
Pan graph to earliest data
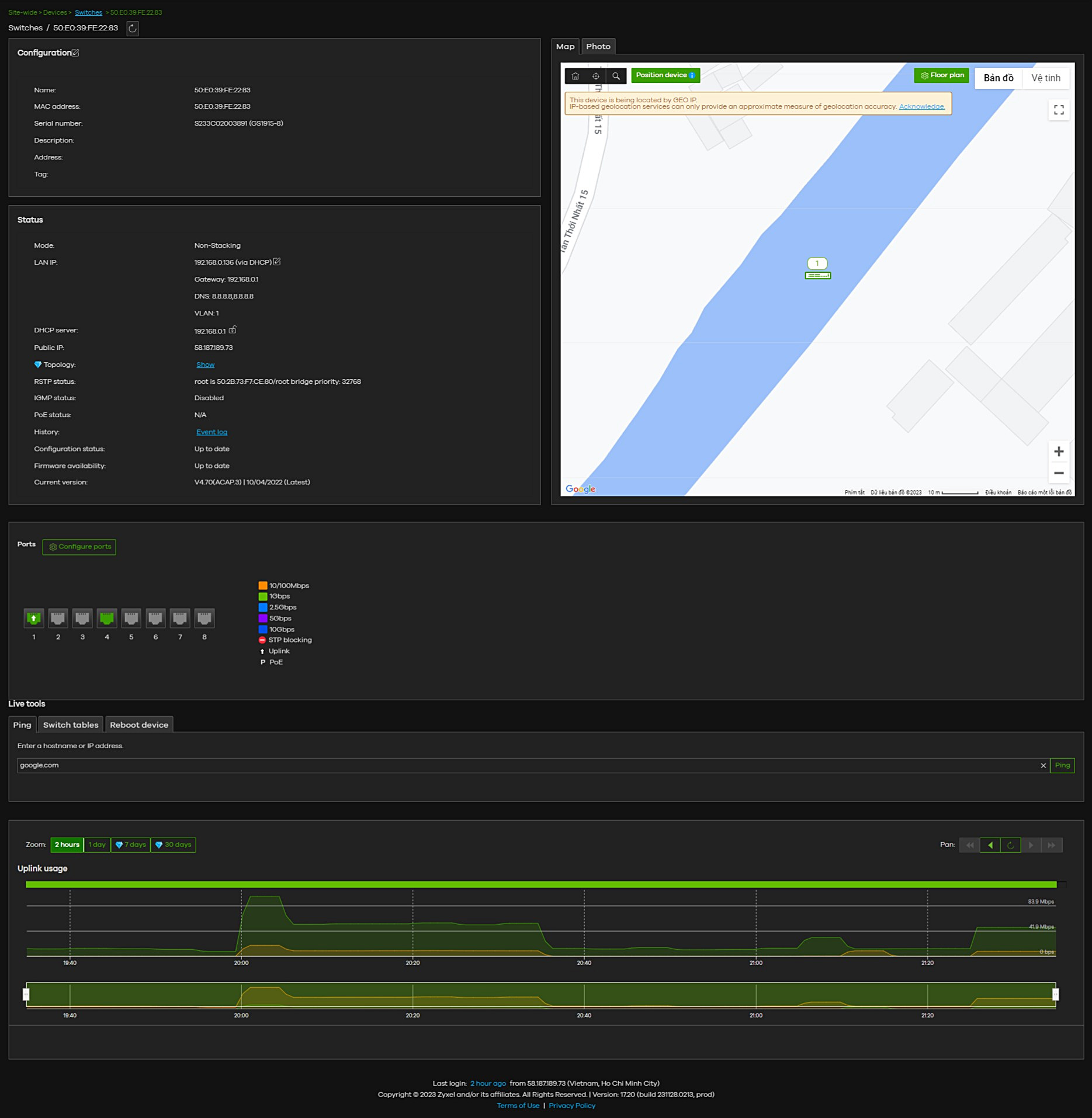click(970, 845)
